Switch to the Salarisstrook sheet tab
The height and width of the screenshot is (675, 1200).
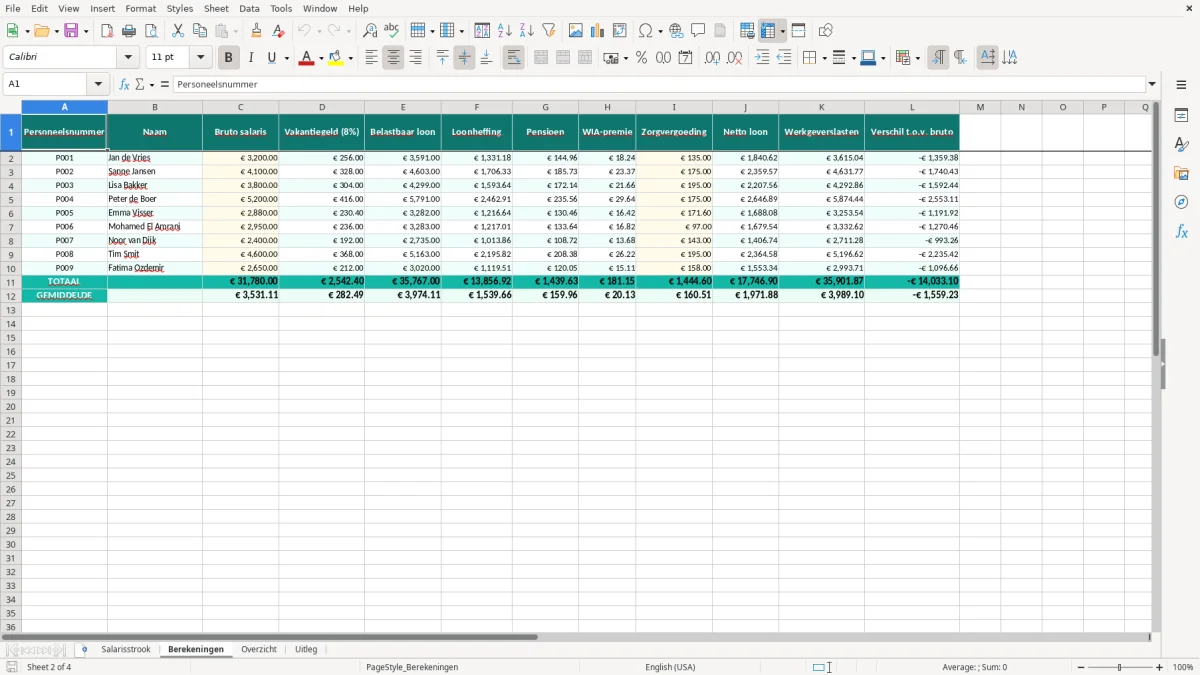(126, 649)
